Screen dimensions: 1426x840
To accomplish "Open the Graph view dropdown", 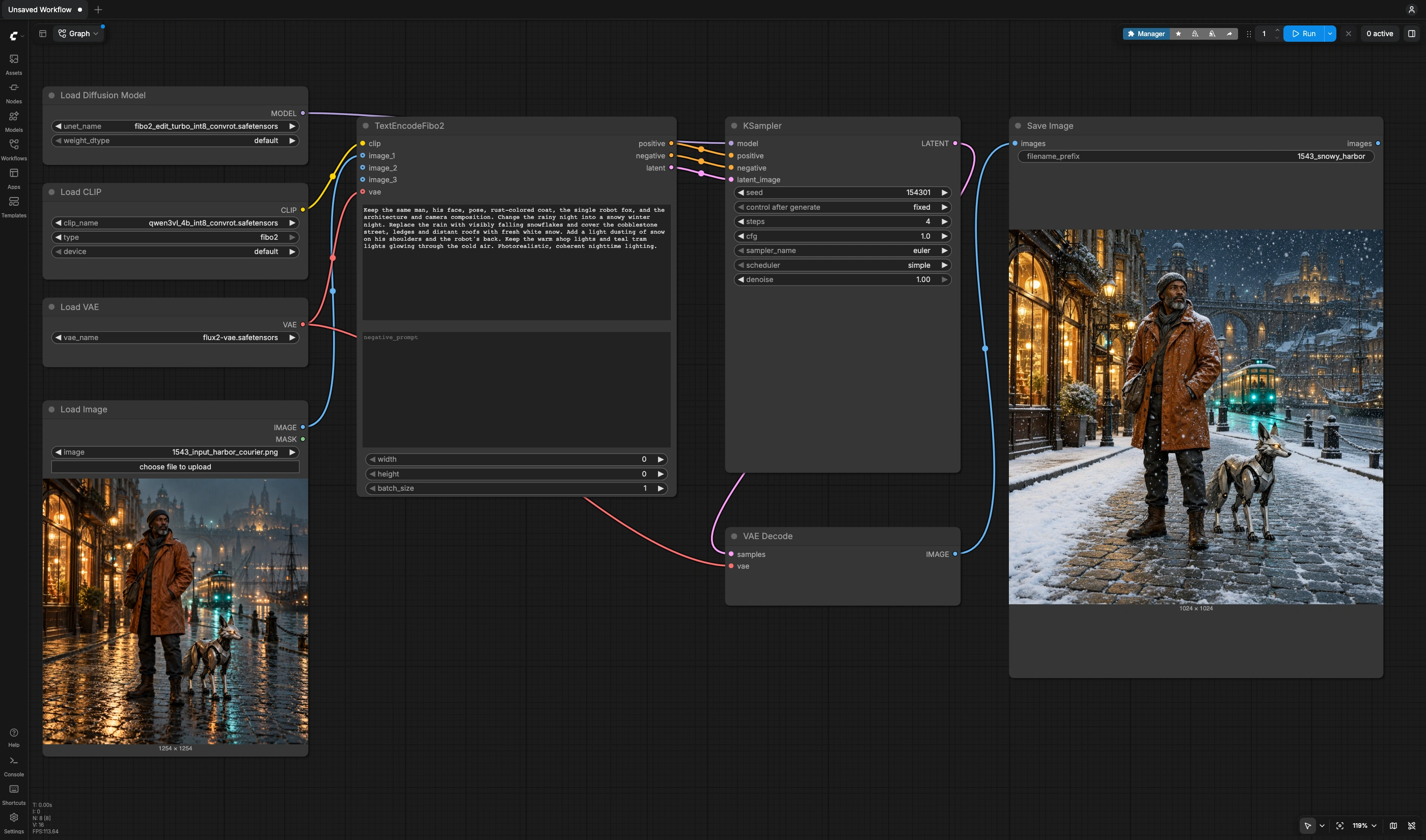I will tap(78, 34).
